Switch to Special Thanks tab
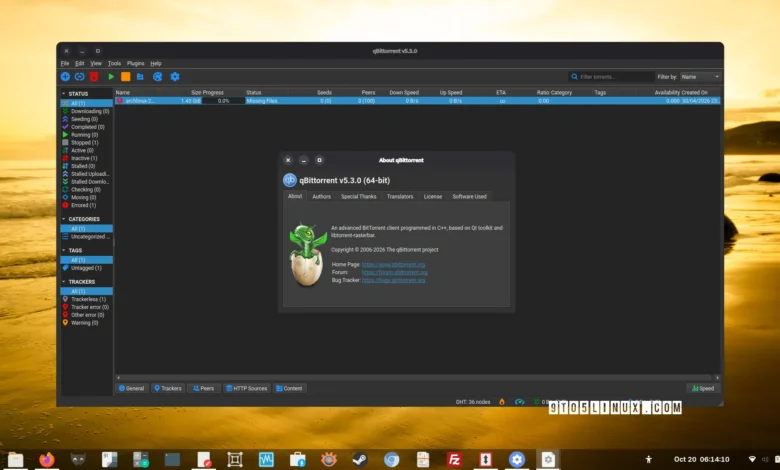This screenshot has width=780, height=470. 359,196
